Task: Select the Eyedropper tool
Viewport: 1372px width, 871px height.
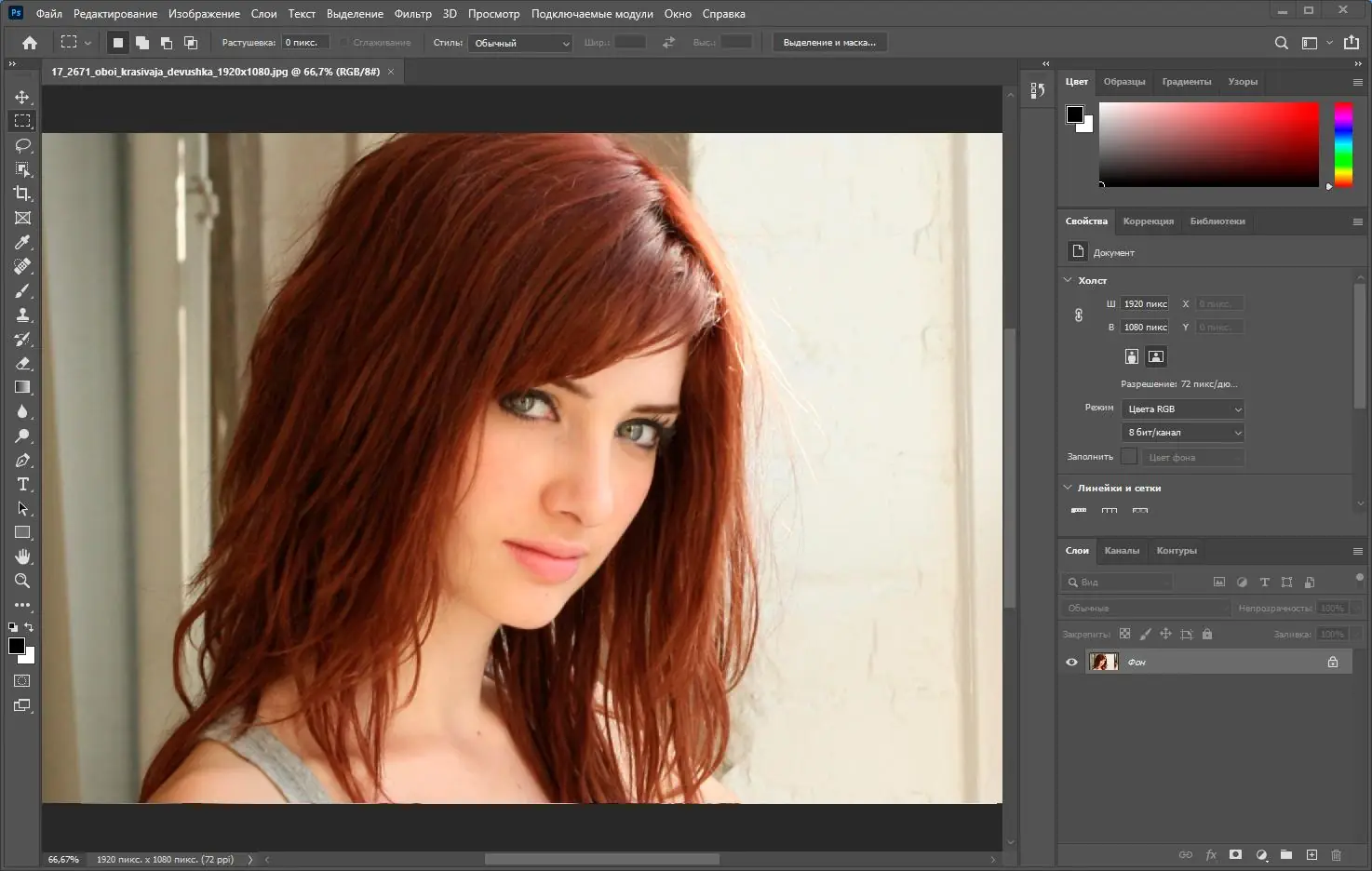Action: click(x=22, y=242)
